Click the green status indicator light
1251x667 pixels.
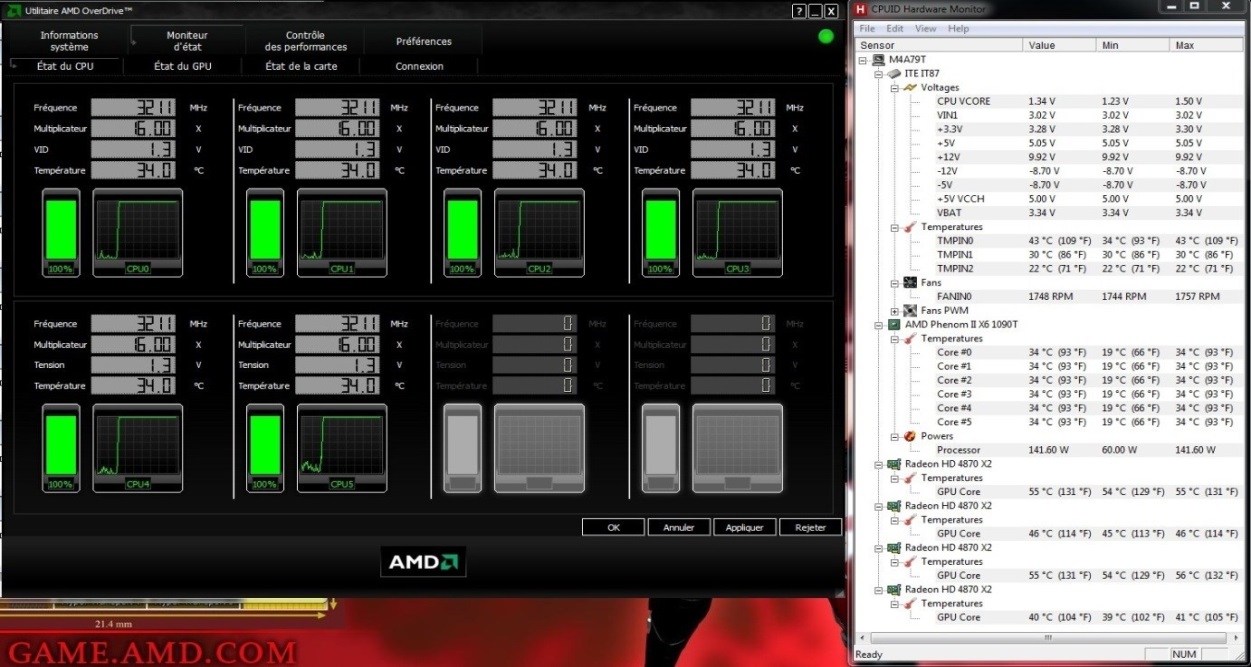825,37
